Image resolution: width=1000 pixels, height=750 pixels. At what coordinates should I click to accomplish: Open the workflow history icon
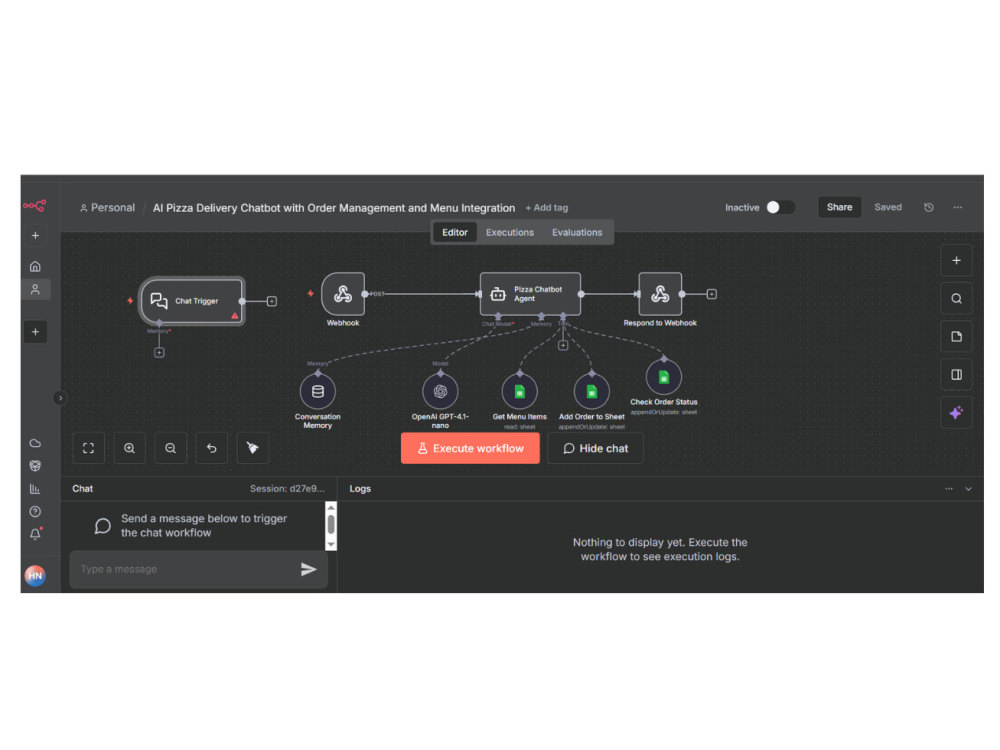pos(929,207)
